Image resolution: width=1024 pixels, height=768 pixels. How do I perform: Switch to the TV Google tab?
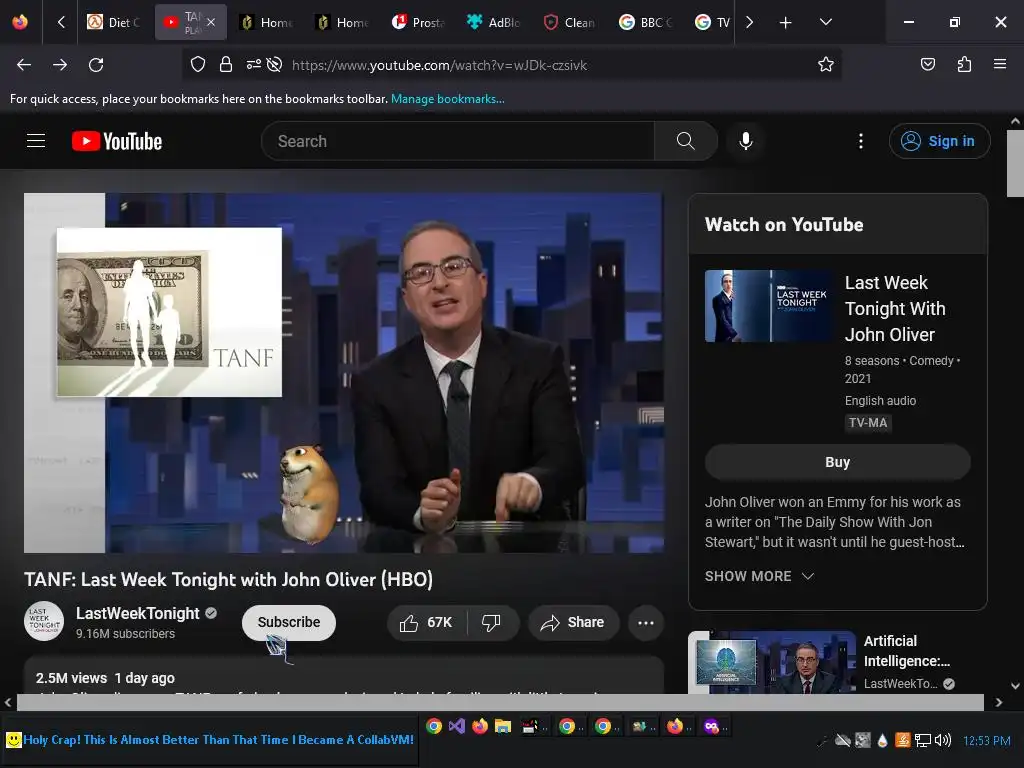712,22
